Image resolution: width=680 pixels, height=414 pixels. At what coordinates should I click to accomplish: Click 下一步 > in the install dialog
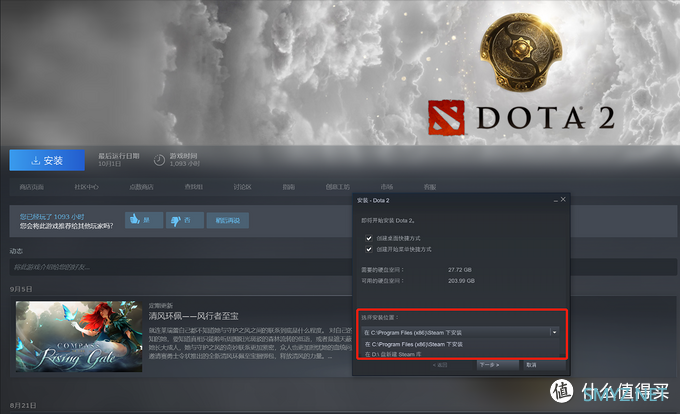coord(498,365)
